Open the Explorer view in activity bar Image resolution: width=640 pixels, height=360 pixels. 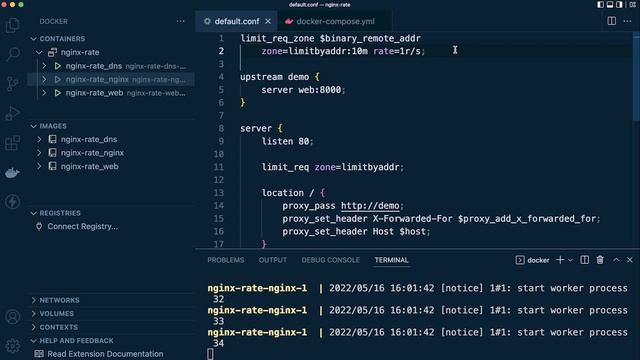[13, 25]
